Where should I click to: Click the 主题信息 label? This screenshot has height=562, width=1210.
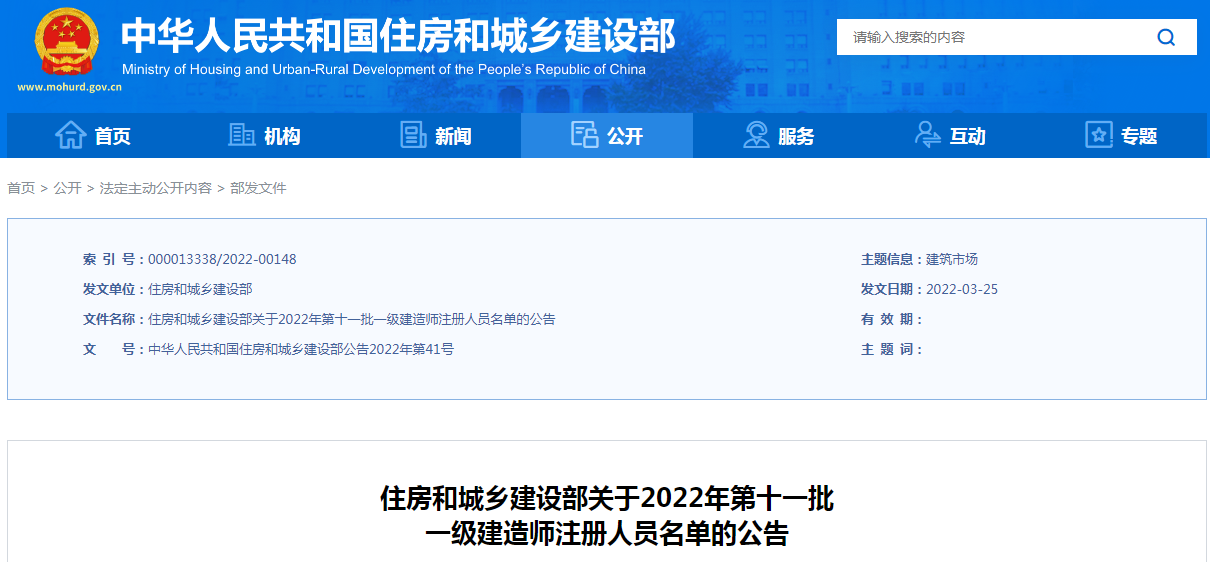coord(892,259)
